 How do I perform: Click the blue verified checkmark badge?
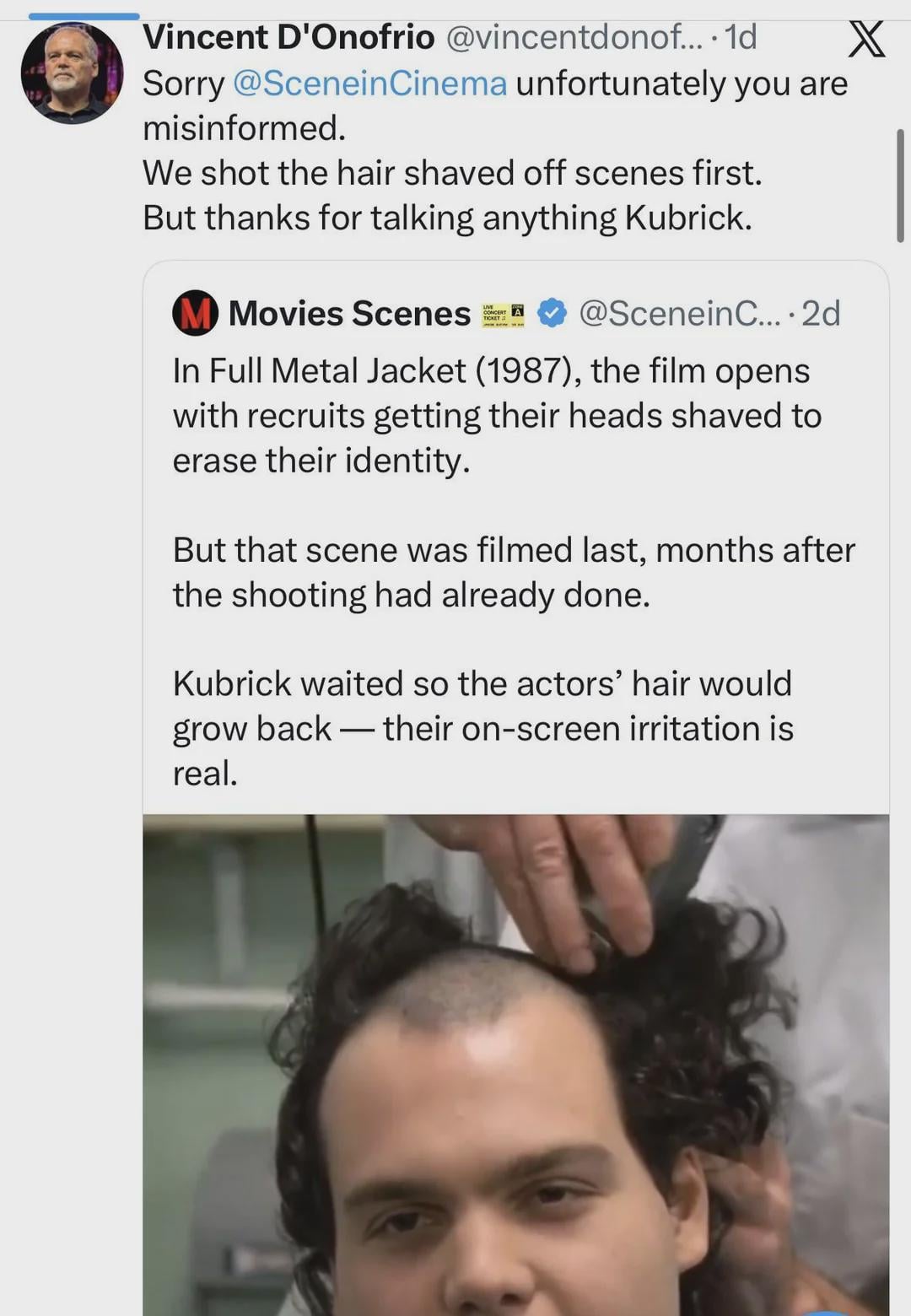(x=553, y=313)
